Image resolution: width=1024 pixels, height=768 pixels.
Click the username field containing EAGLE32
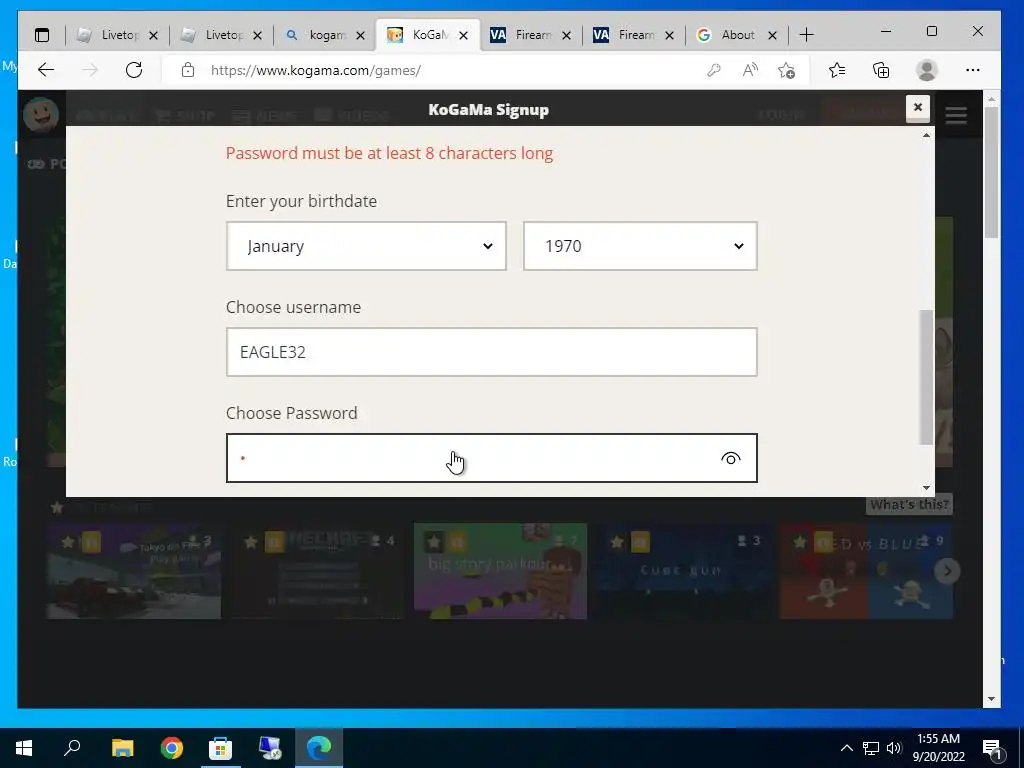coord(492,352)
